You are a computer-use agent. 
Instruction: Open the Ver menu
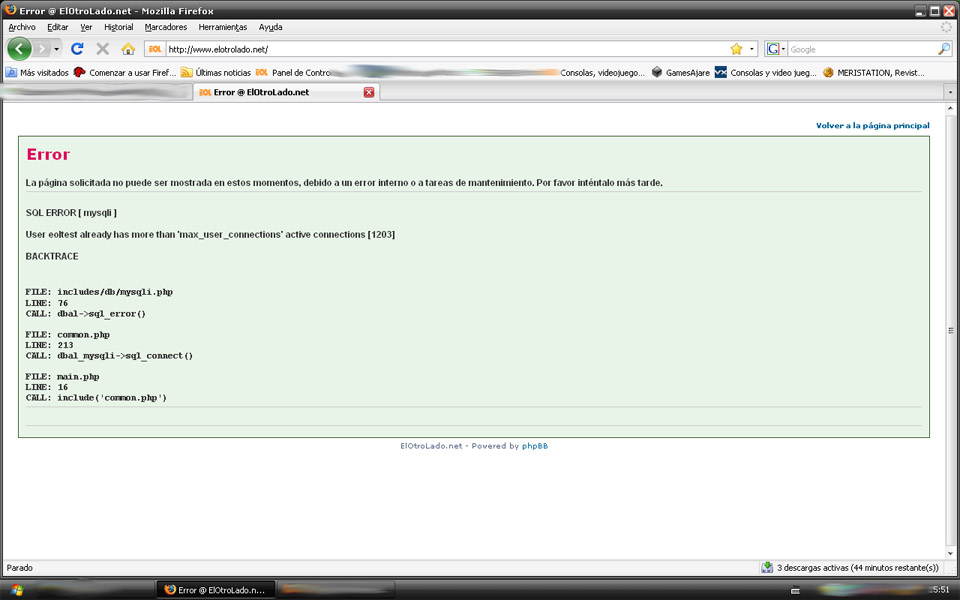coord(86,27)
